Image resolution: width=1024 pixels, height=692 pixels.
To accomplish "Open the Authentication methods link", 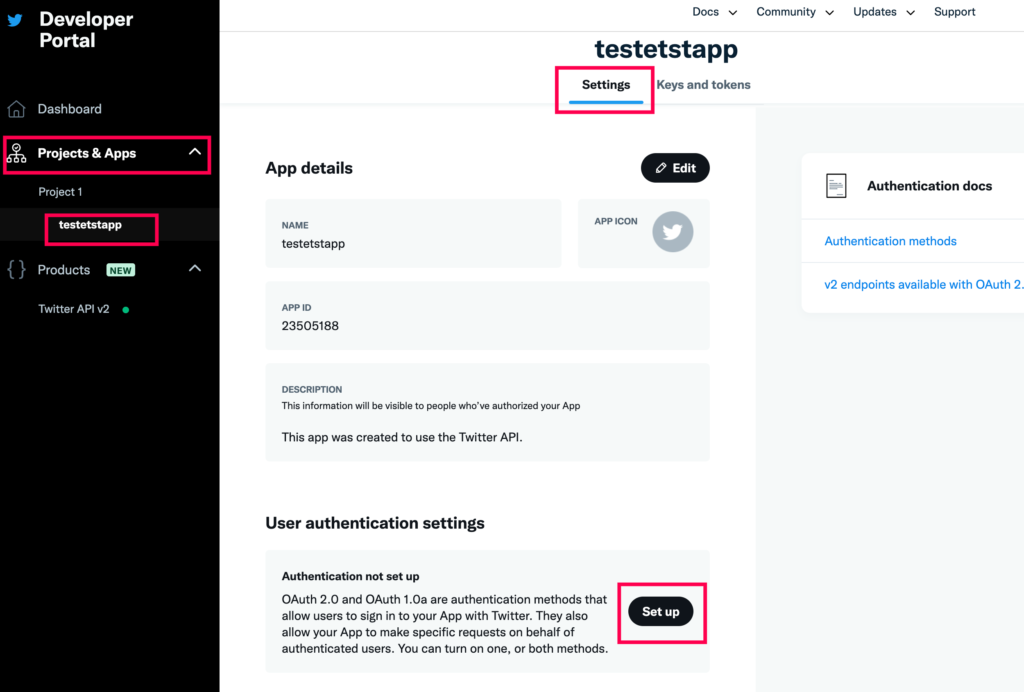I will (890, 241).
